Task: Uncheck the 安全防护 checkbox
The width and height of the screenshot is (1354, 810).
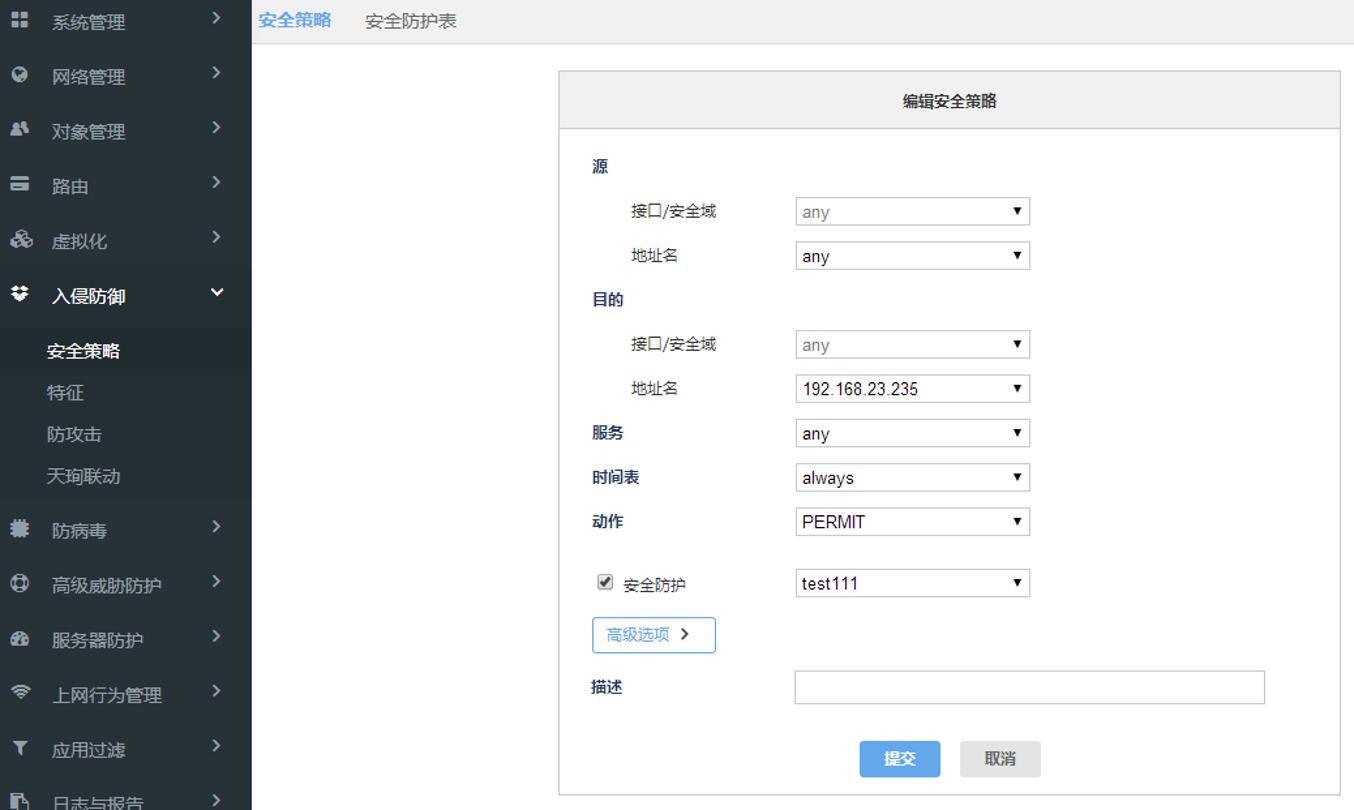Action: point(605,582)
